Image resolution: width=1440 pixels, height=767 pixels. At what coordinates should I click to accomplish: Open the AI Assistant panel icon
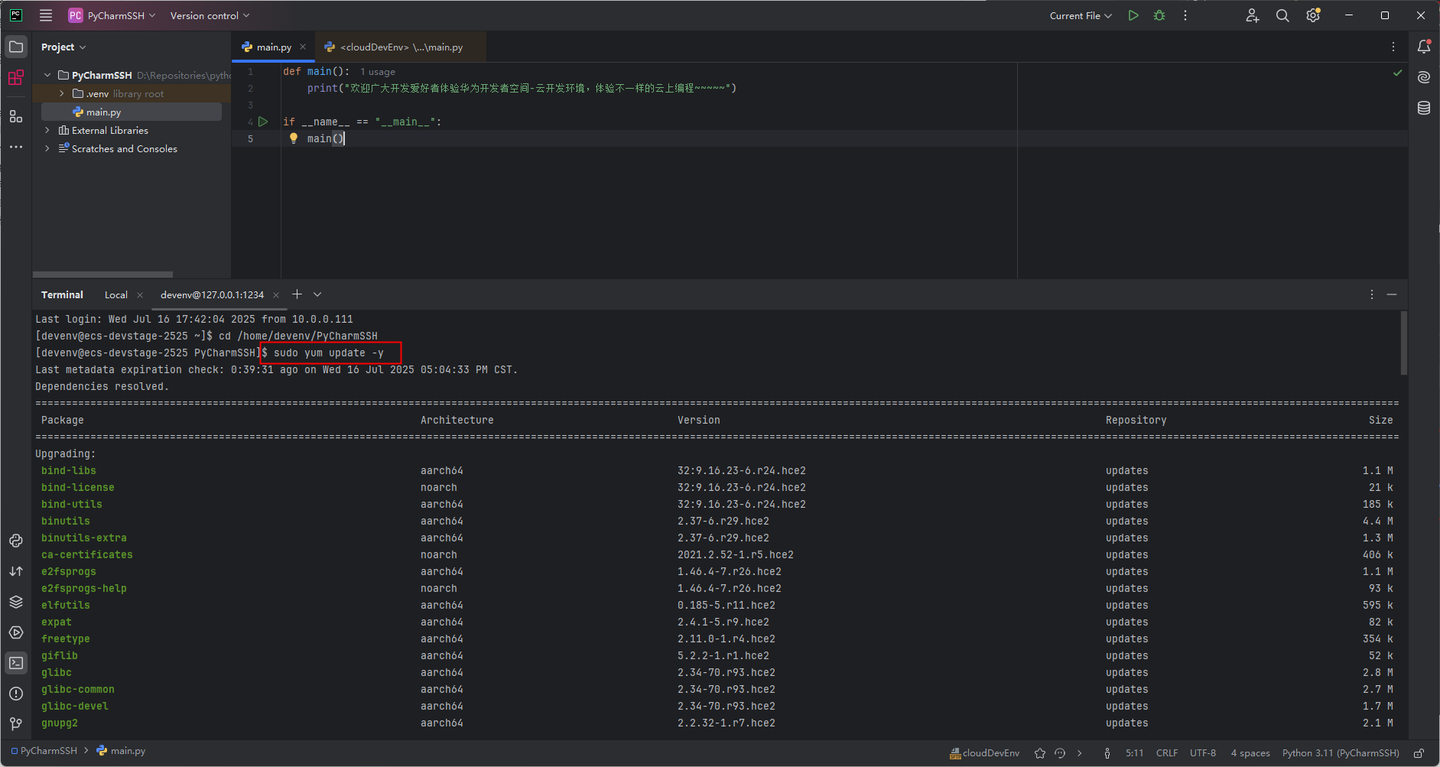pos(1422,75)
